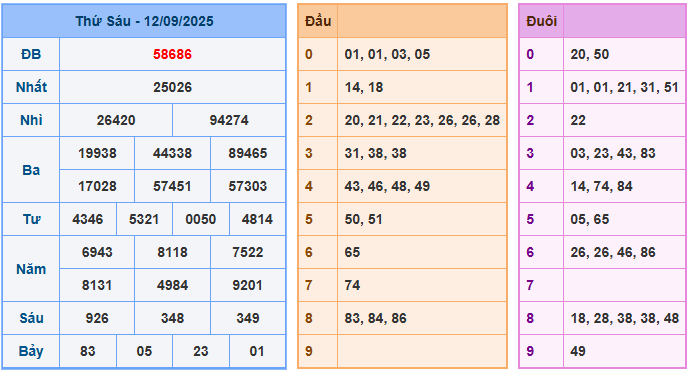The height and width of the screenshot is (370, 688).
Task: Click Đầu row 8 values 83, 84, 86
Action: tap(376, 318)
